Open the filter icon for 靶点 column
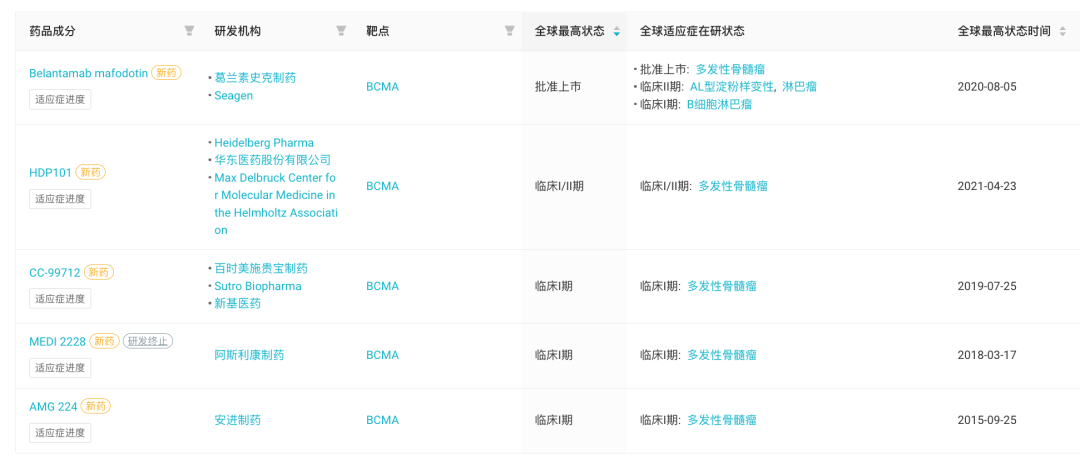The width and height of the screenshot is (1080, 464). coord(509,31)
